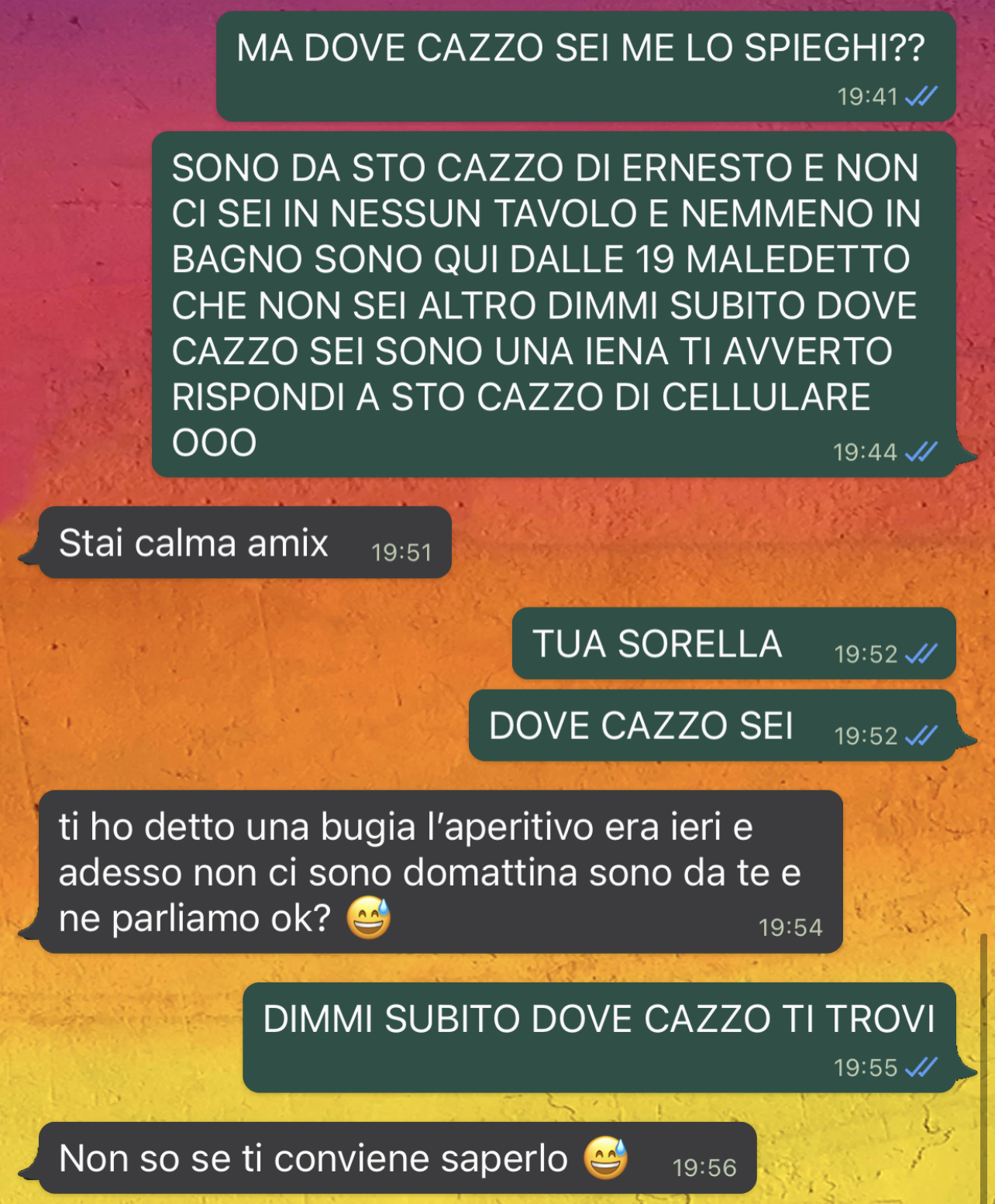Select the 'ti ho detto una bugia' message
This screenshot has height=1204, width=995.
click(440, 872)
